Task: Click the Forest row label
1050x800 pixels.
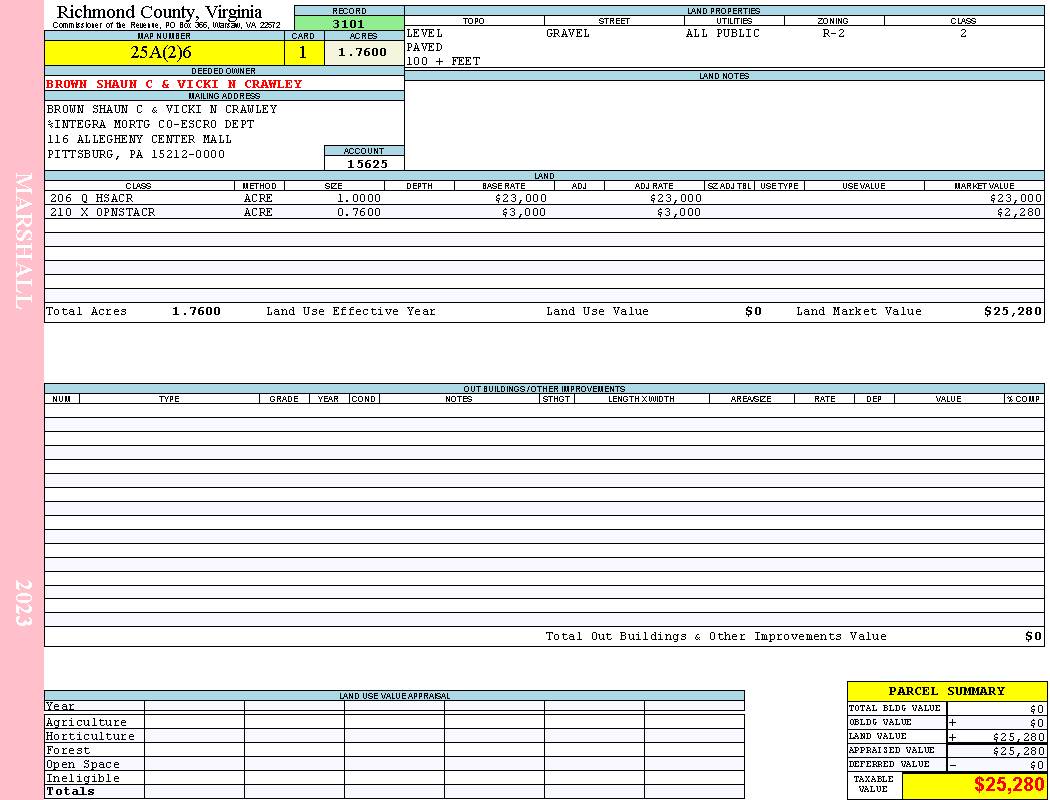Action: tap(68, 750)
